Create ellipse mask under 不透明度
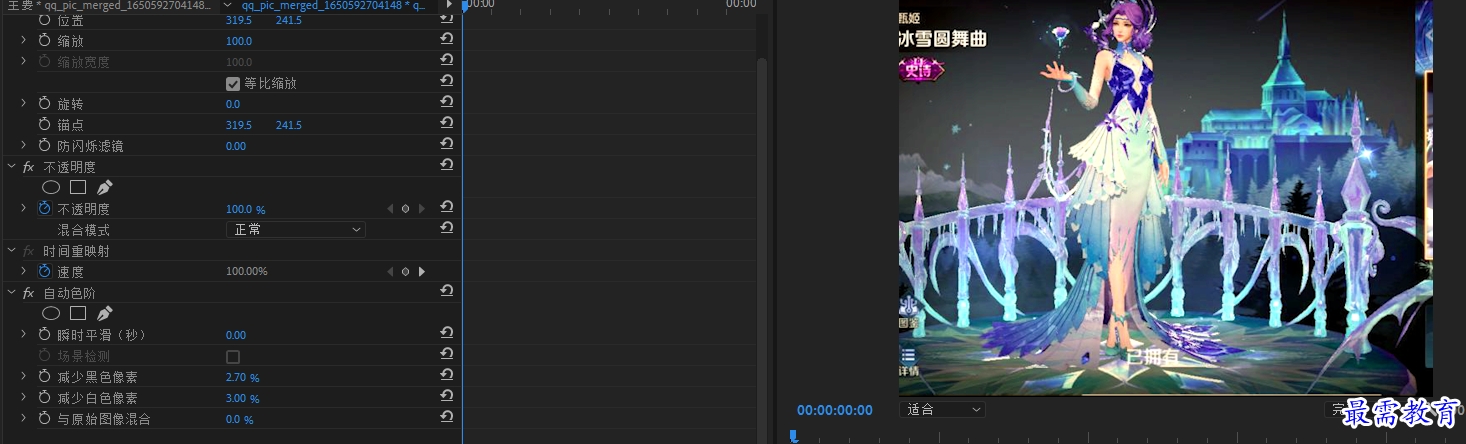1466x444 pixels. click(51, 187)
